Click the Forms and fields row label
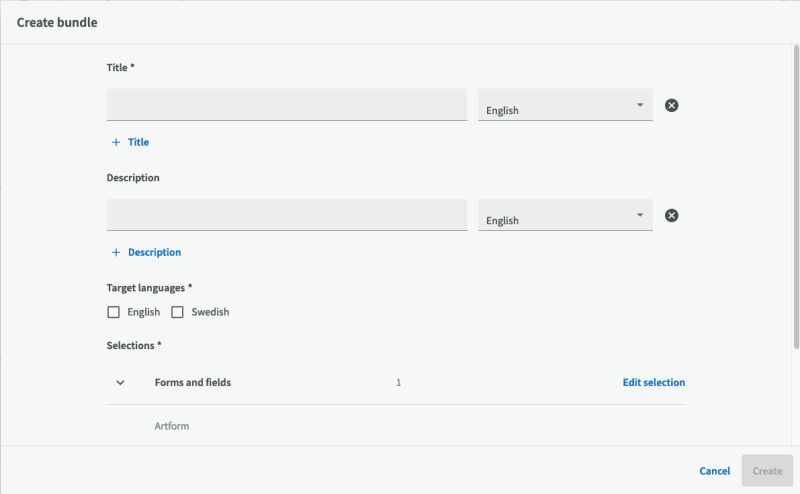Viewport: 800px width, 494px height. click(192, 382)
